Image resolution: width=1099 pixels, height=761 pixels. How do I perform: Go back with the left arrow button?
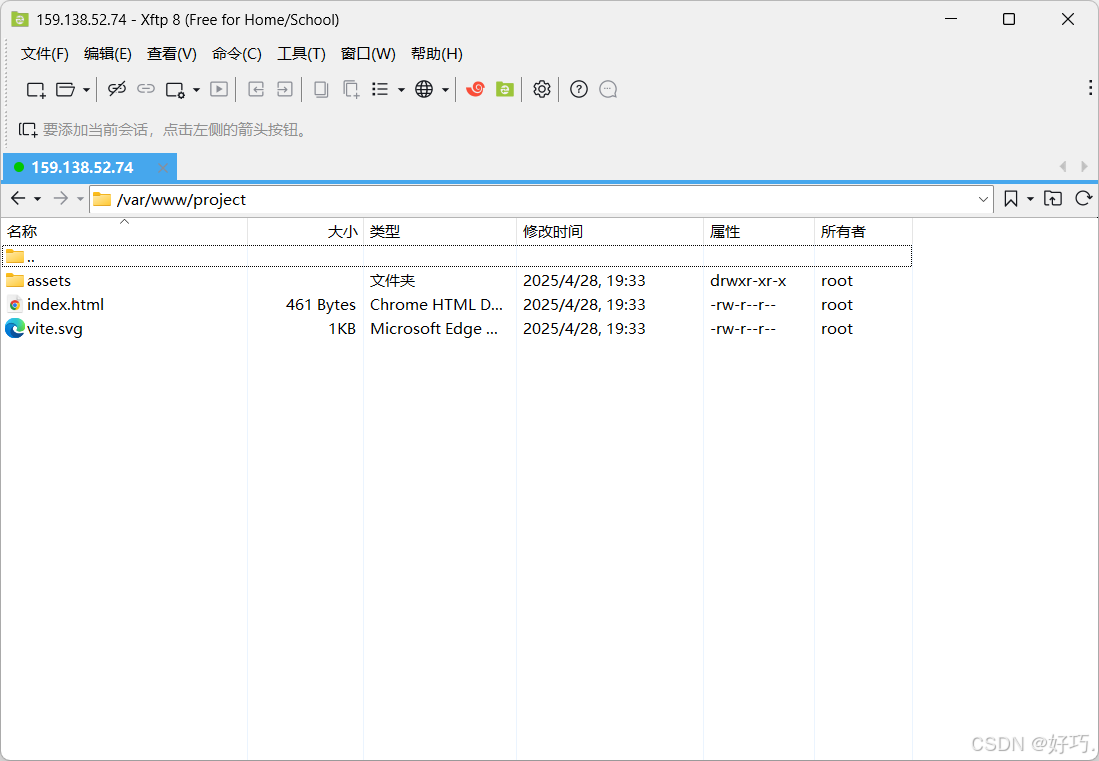point(18,198)
